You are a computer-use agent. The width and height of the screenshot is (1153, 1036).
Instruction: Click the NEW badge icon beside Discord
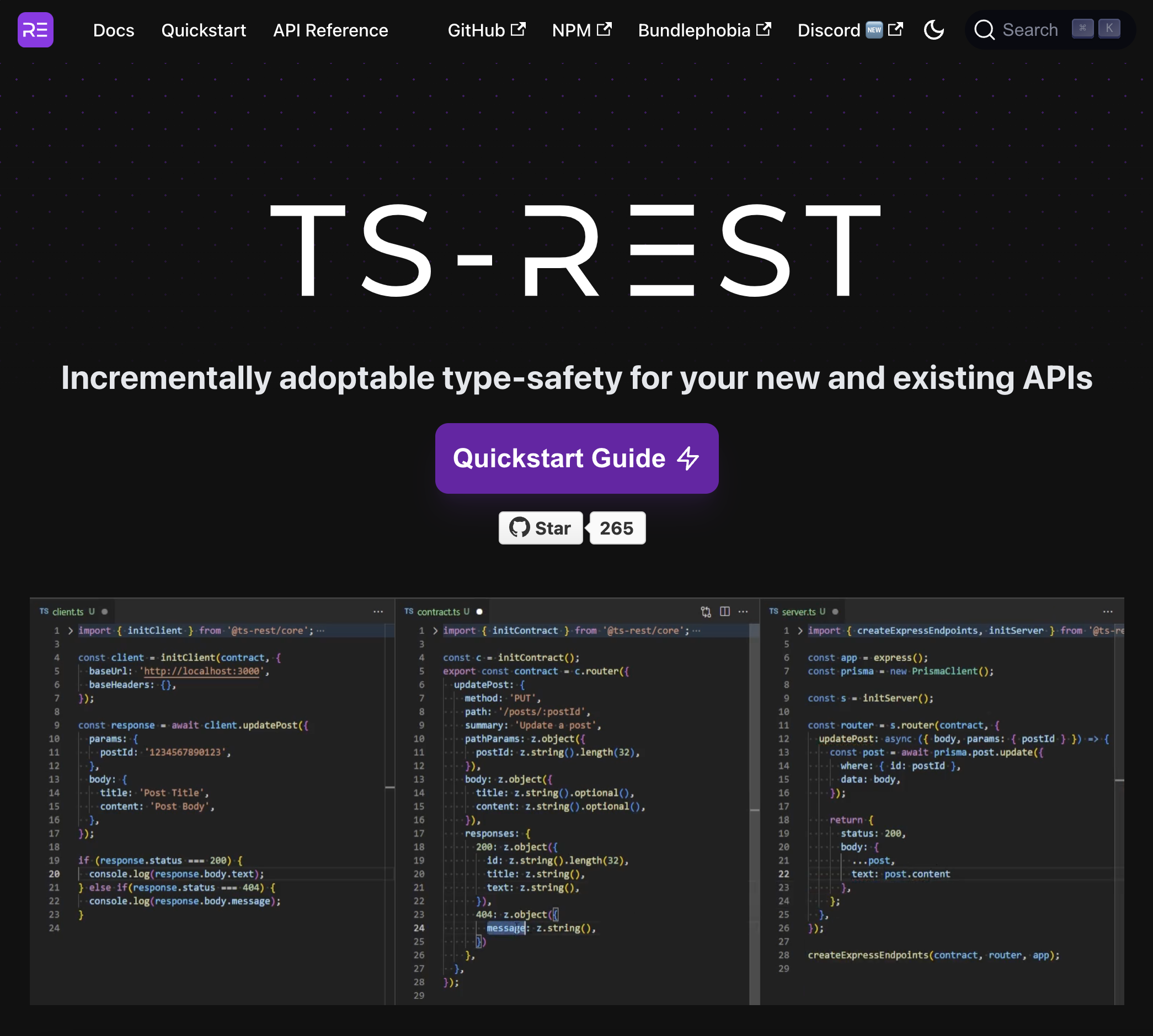point(874,30)
